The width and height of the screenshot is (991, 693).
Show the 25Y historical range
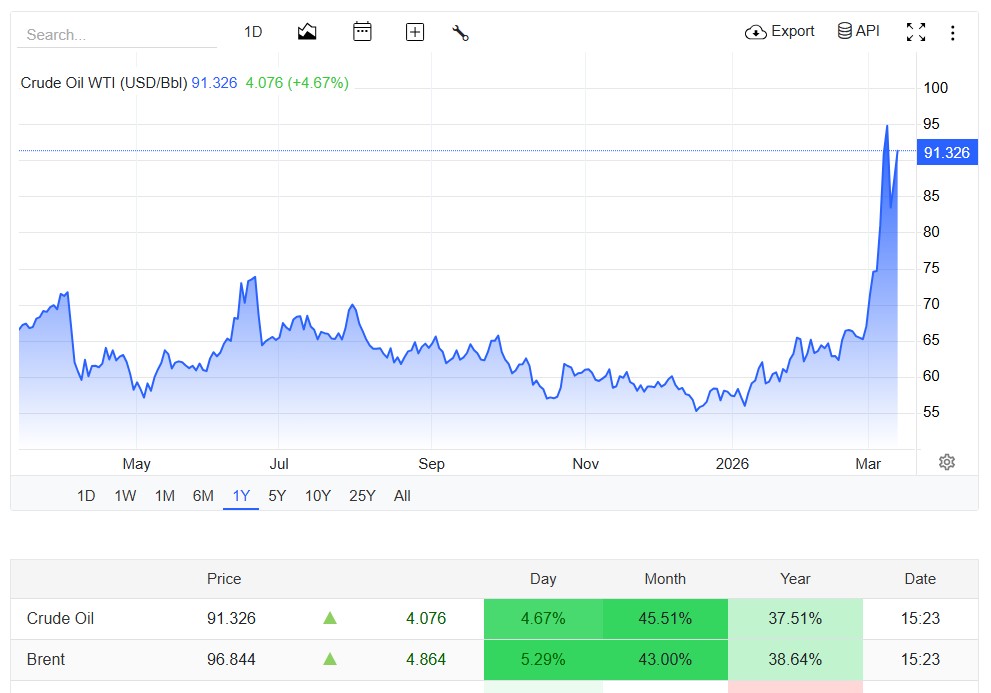[x=362, y=496]
